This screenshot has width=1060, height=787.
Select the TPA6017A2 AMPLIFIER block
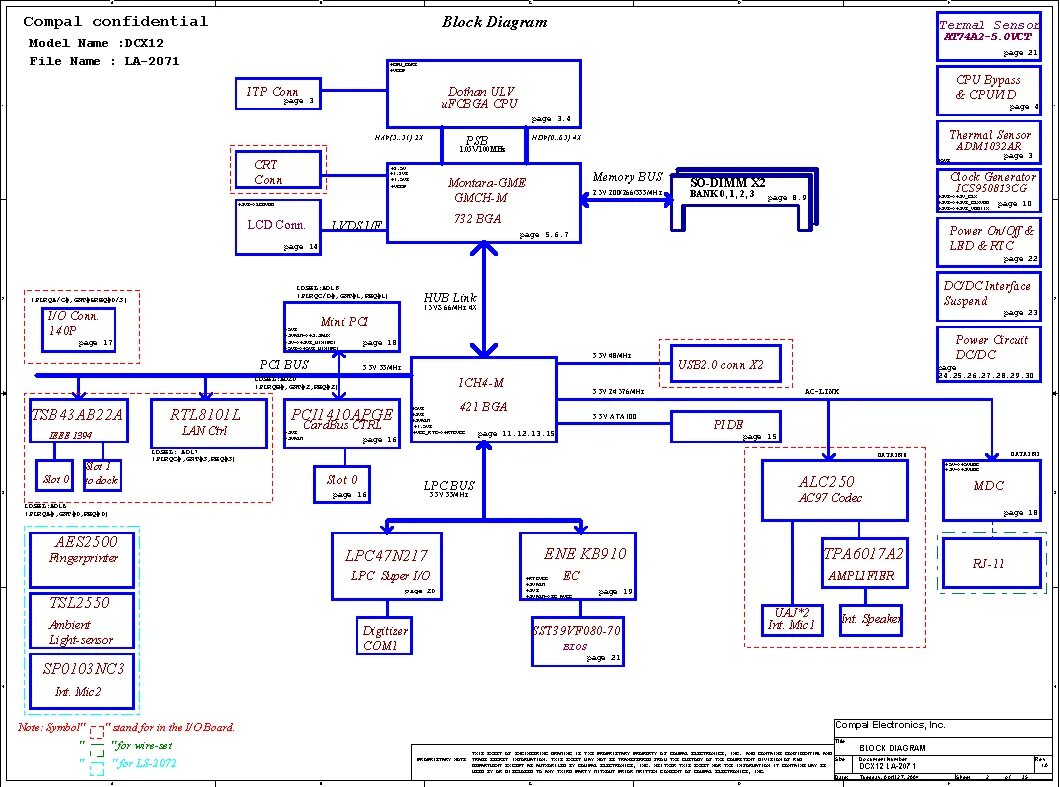pos(864,563)
